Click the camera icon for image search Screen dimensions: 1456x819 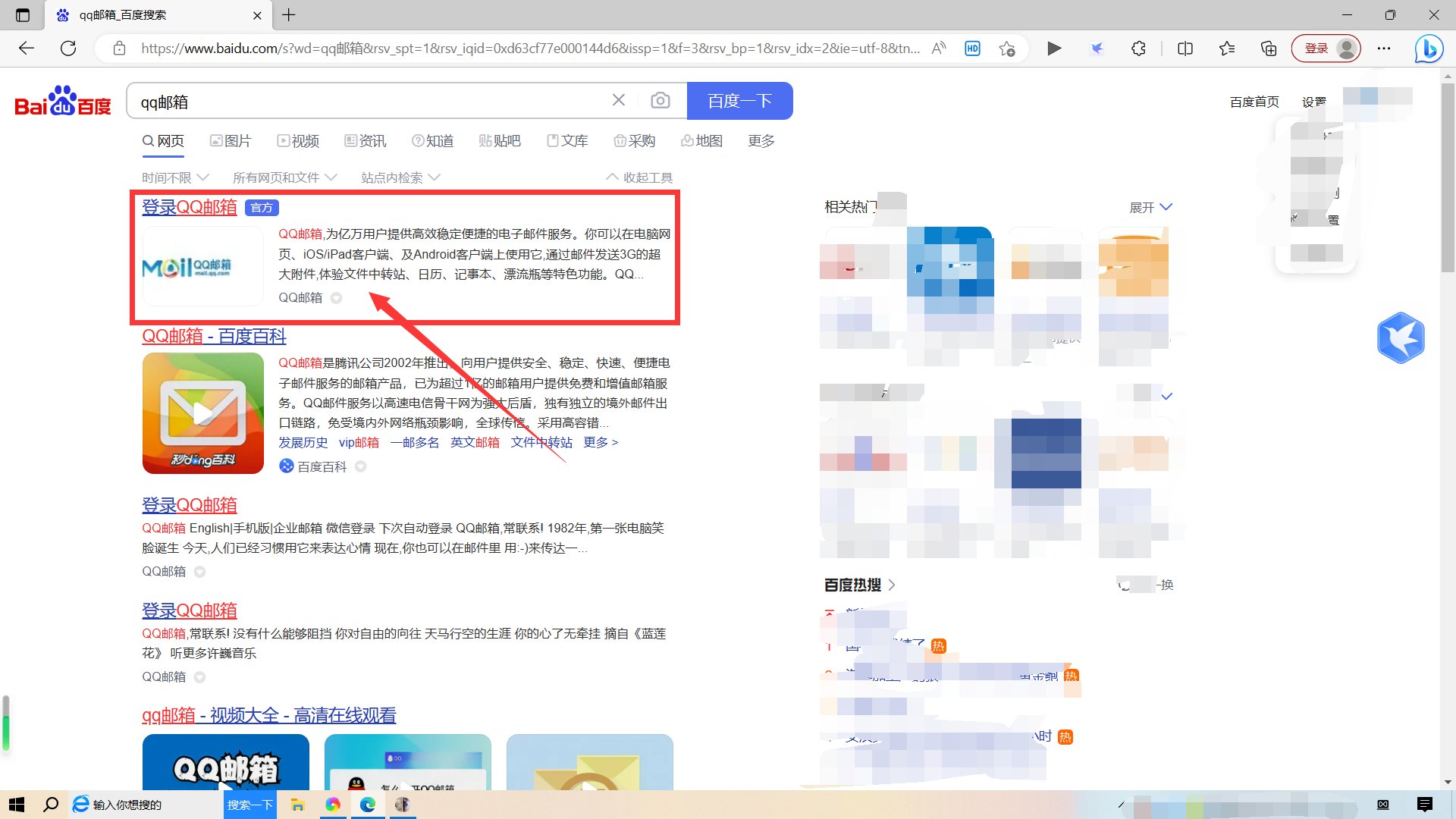click(x=661, y=100)
